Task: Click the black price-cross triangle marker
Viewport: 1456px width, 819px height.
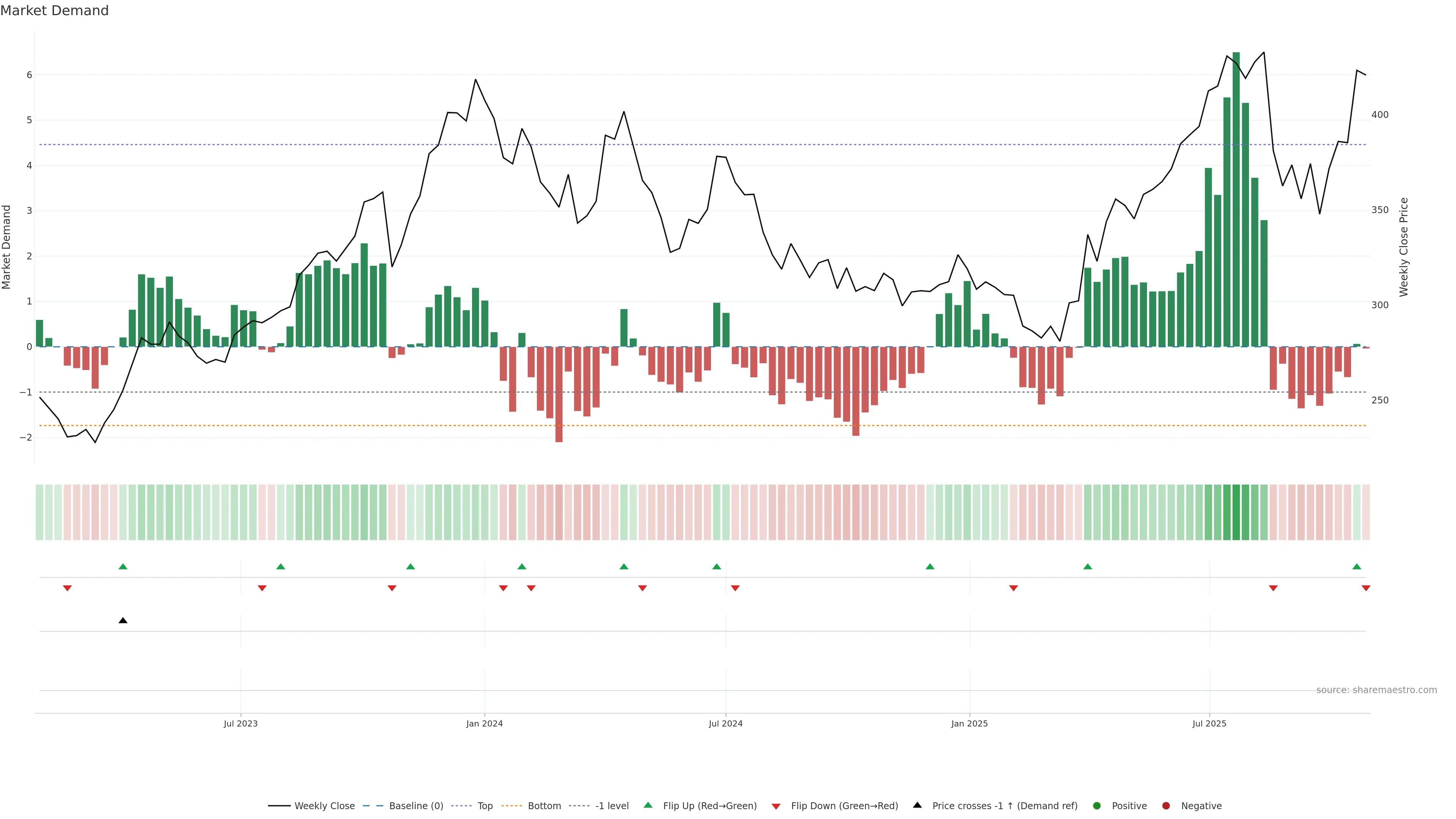Action: pyautogui.click(x=122, y=621)
